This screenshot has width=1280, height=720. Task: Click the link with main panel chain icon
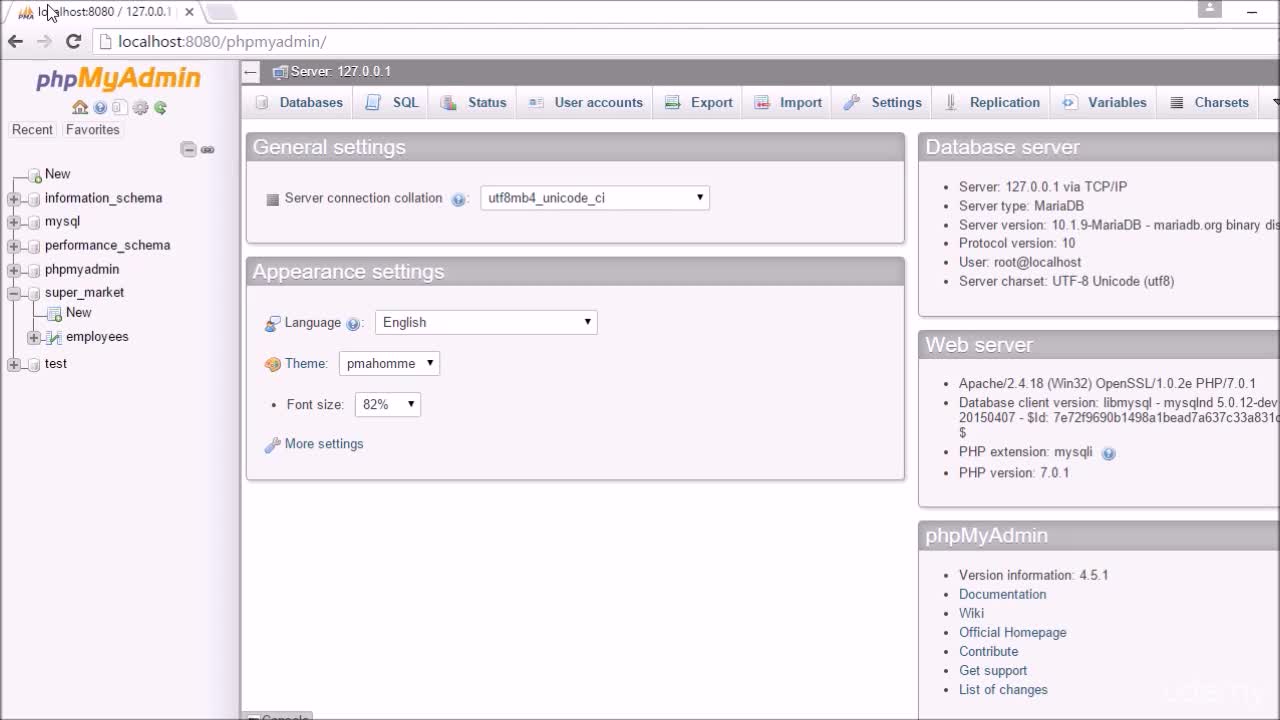[x=208, y=149]
